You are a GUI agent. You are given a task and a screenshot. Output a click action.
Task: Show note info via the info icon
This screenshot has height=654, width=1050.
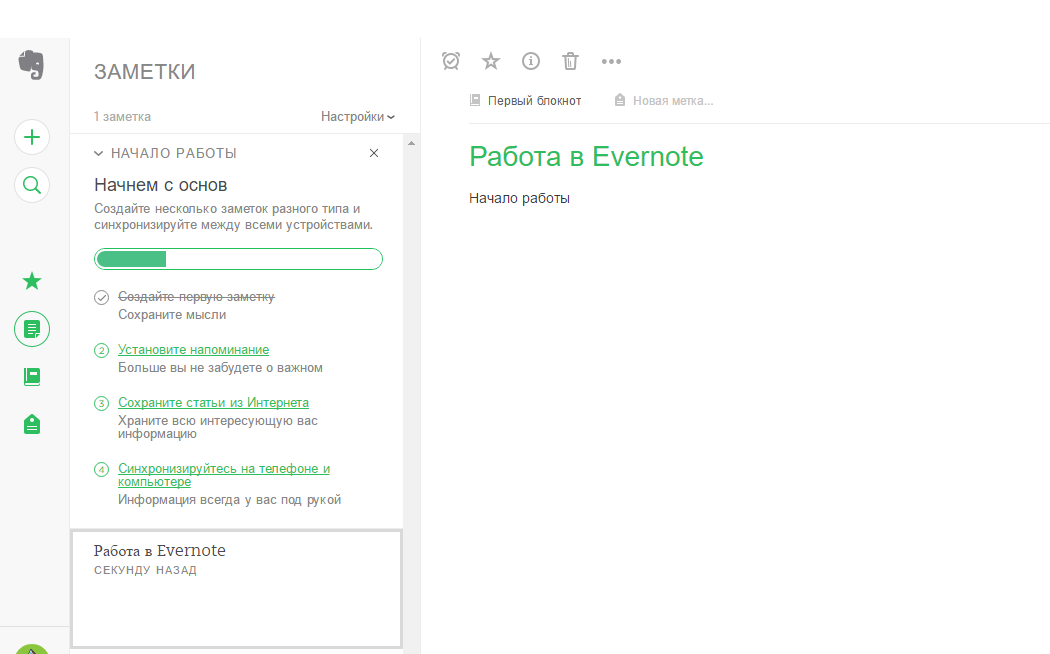[531, 61]
